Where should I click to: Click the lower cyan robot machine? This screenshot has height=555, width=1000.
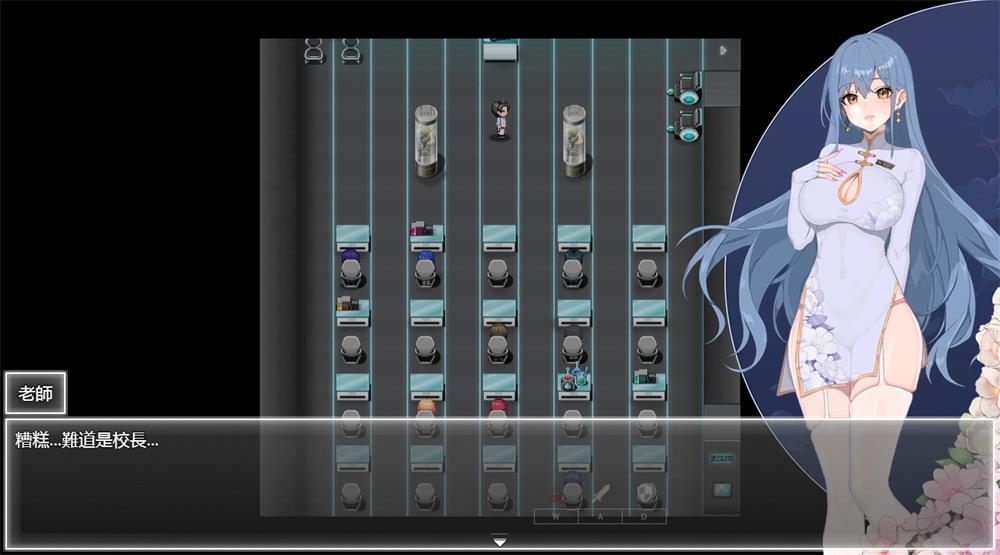click(x=685, y=127)
